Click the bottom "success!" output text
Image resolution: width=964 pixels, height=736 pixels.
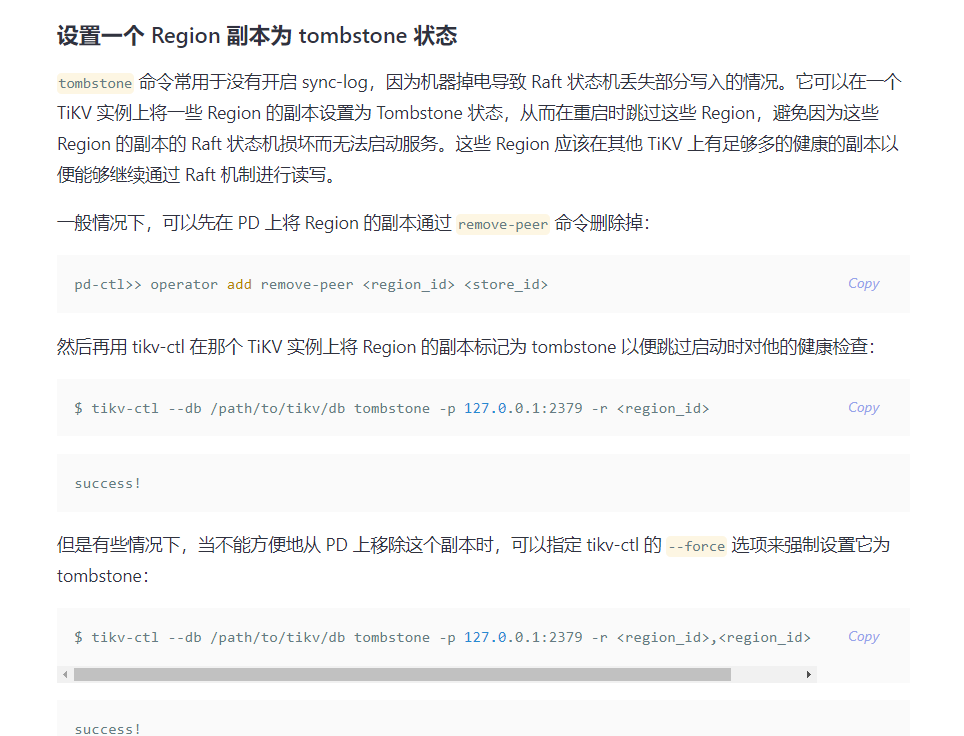[x=108, y=729]
